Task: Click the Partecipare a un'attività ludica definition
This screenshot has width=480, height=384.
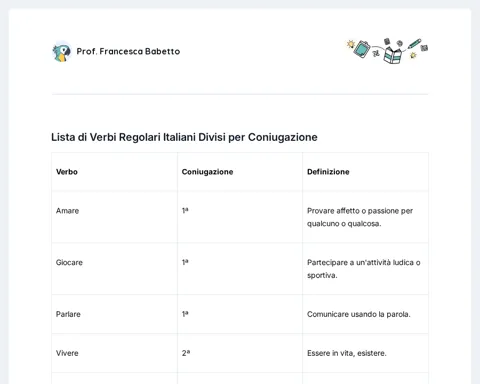Action: pos(364,269)
